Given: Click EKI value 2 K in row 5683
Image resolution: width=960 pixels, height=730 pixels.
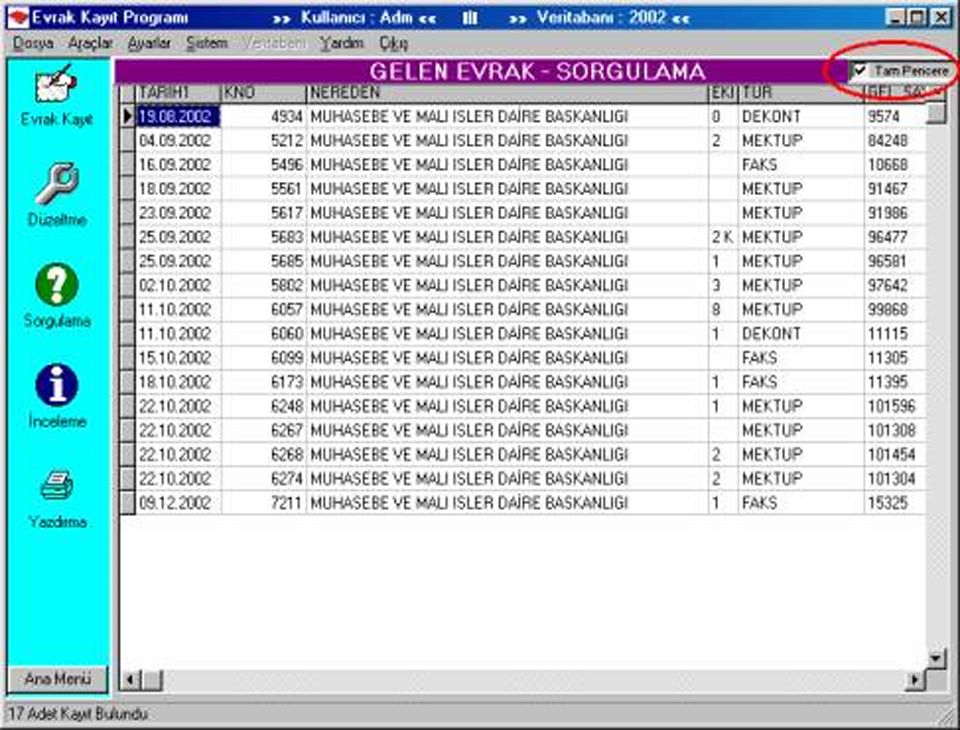Looking at the screenshot, I should click(723, 238).
